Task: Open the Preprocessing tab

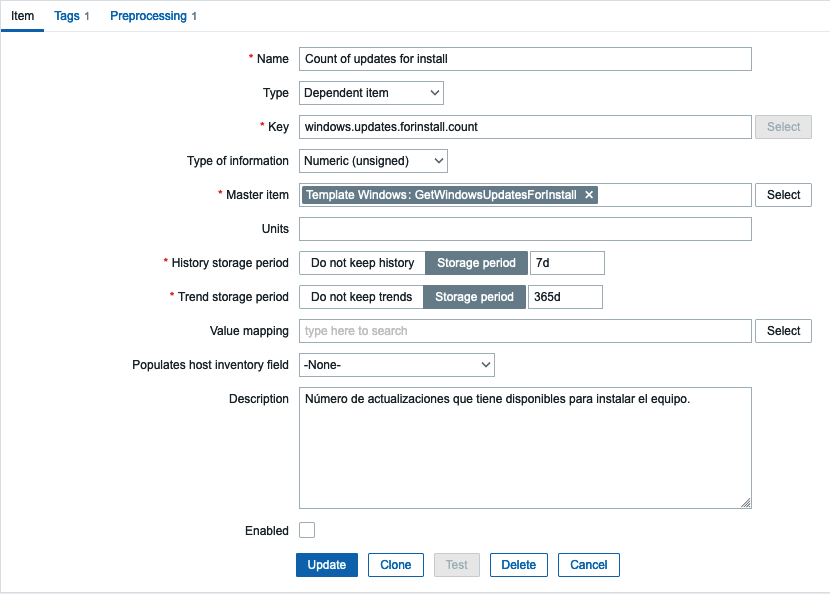Action: point(153,16)
